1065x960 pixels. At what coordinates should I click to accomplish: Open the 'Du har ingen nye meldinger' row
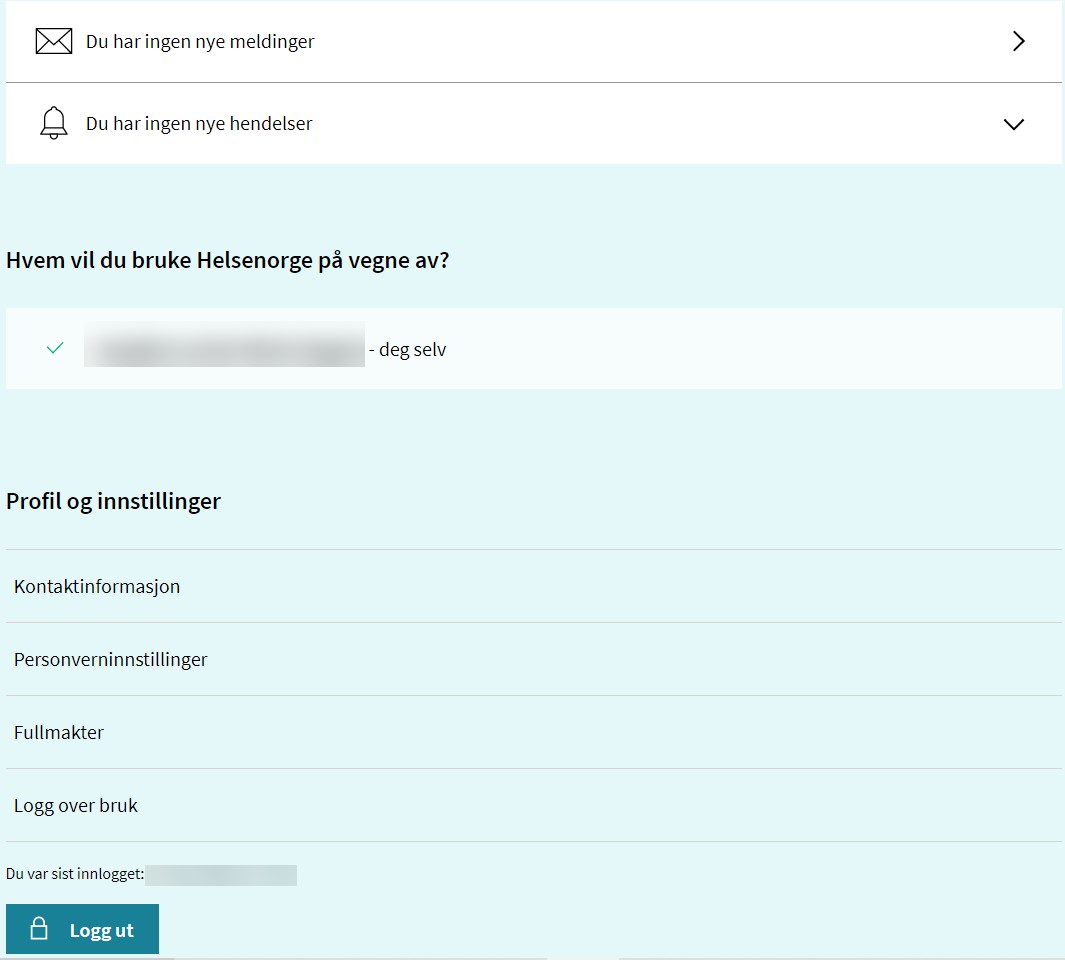tap(200, 42)
